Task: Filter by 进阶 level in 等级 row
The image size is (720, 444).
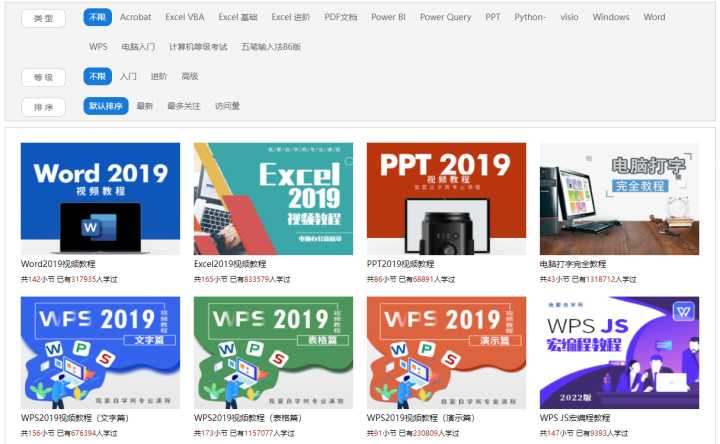Action: tap(159, 76)
